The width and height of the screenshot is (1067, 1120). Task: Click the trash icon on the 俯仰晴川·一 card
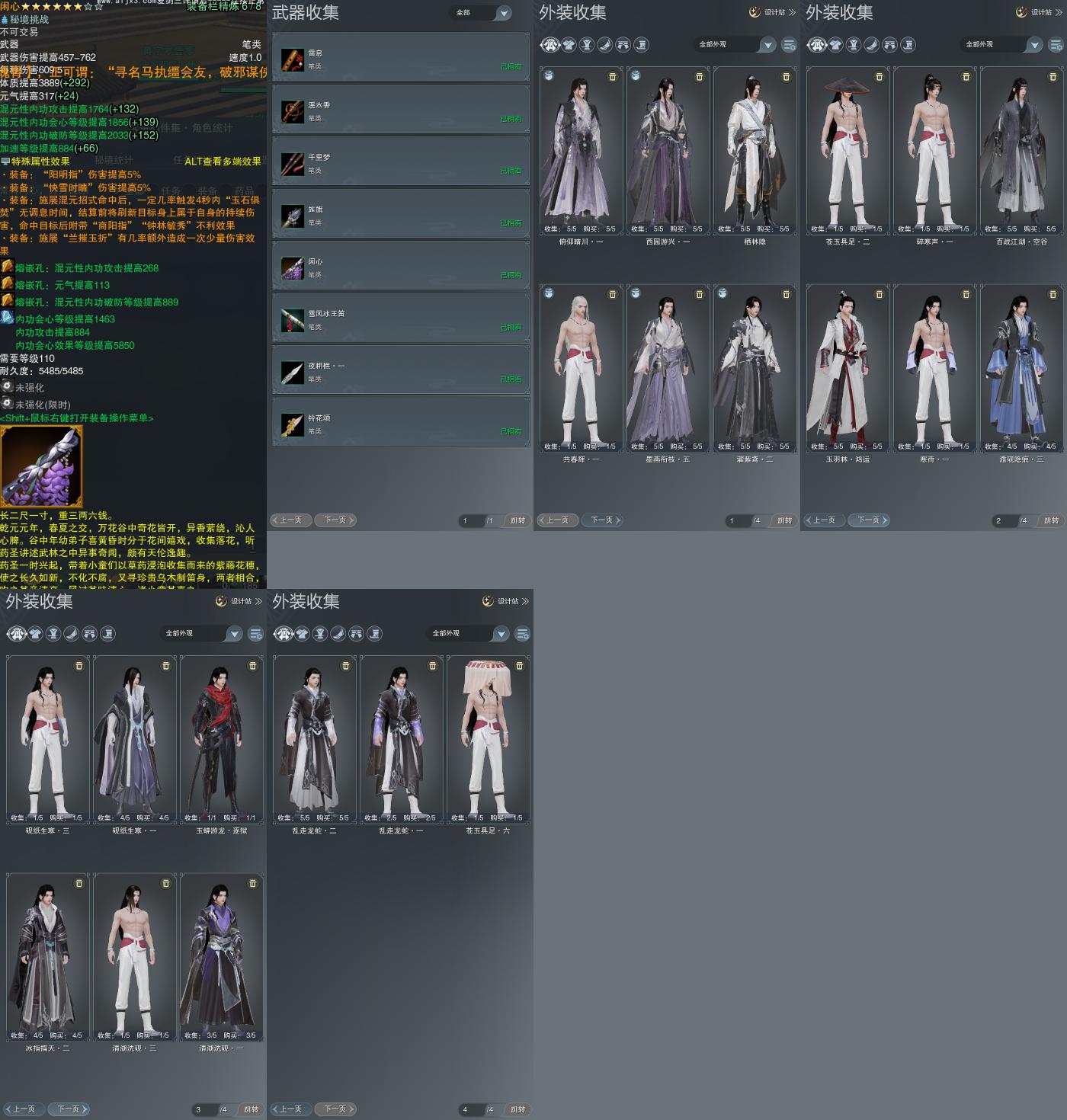(613, 77)
